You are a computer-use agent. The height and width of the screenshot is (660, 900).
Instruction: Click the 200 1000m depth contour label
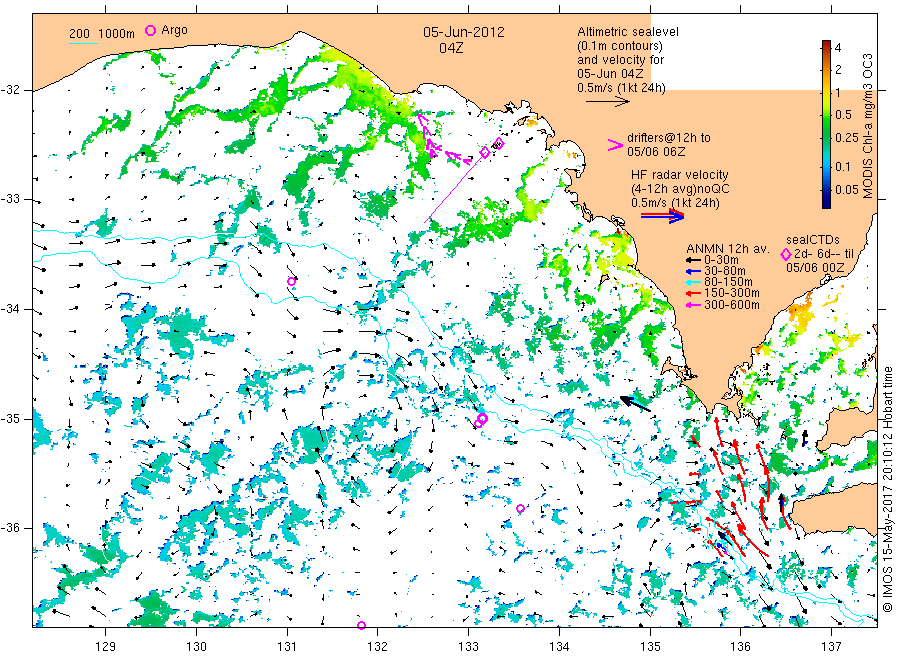[x=102, y=34]
